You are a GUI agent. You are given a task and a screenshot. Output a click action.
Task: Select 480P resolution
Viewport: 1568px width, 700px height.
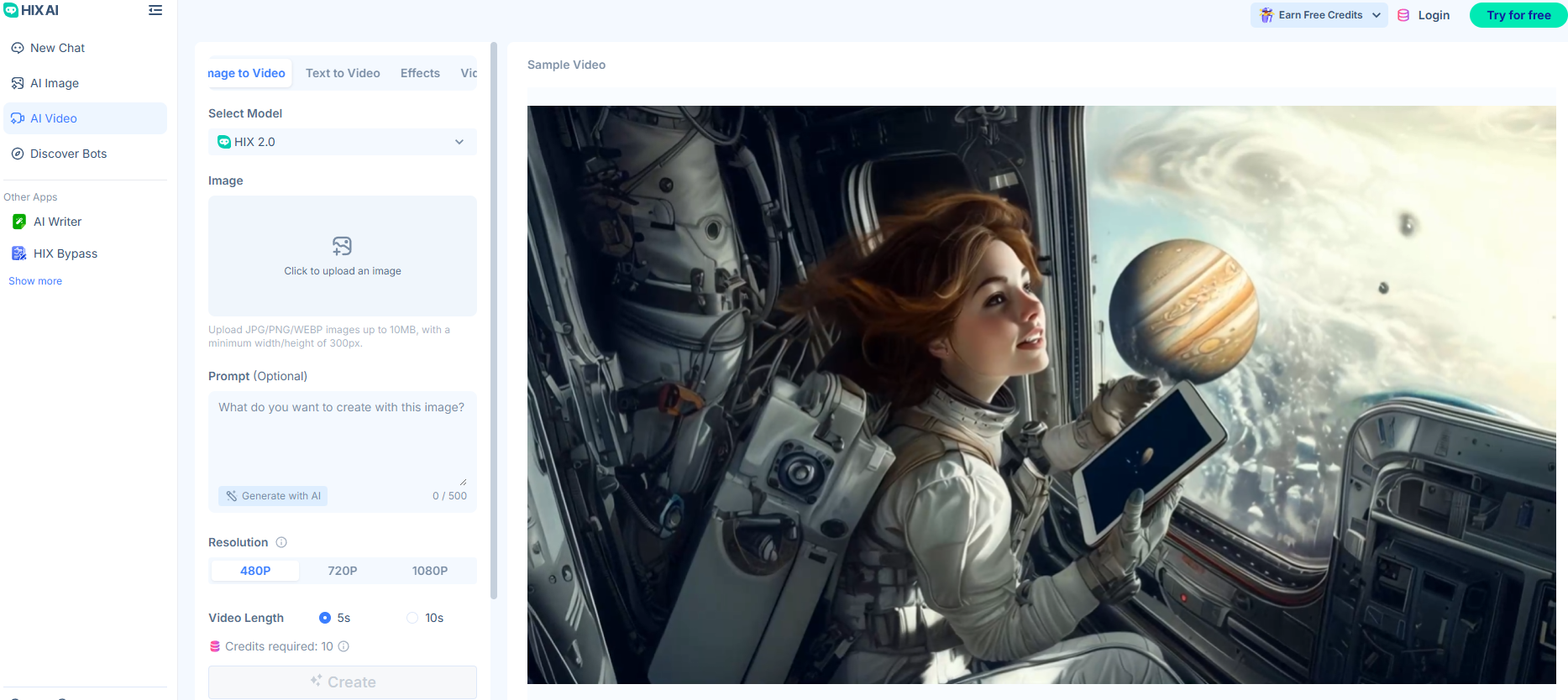[x=255, y=571]
